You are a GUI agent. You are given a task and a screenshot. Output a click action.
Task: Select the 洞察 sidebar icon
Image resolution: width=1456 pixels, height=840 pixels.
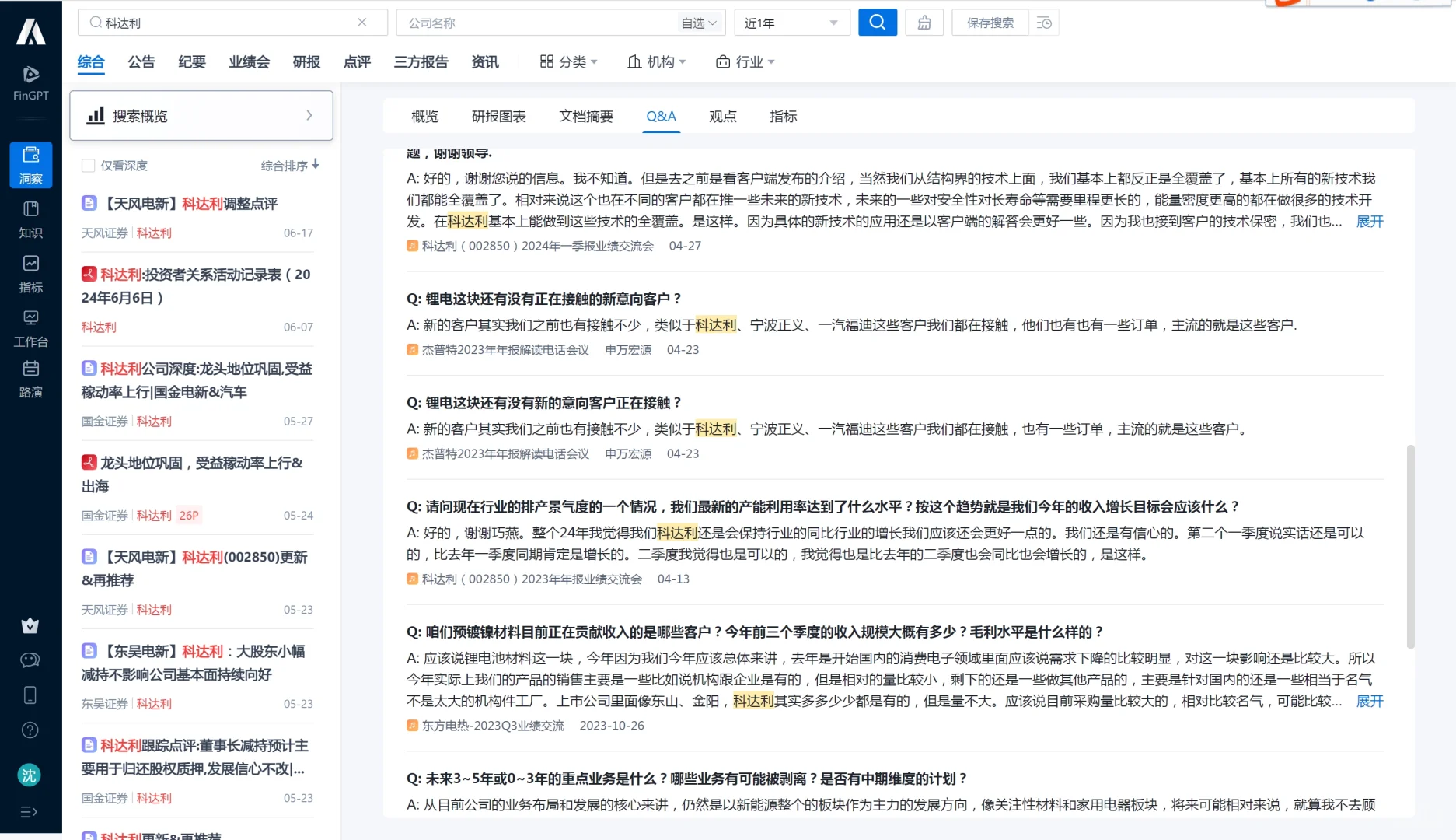click(x=30, y=165)
